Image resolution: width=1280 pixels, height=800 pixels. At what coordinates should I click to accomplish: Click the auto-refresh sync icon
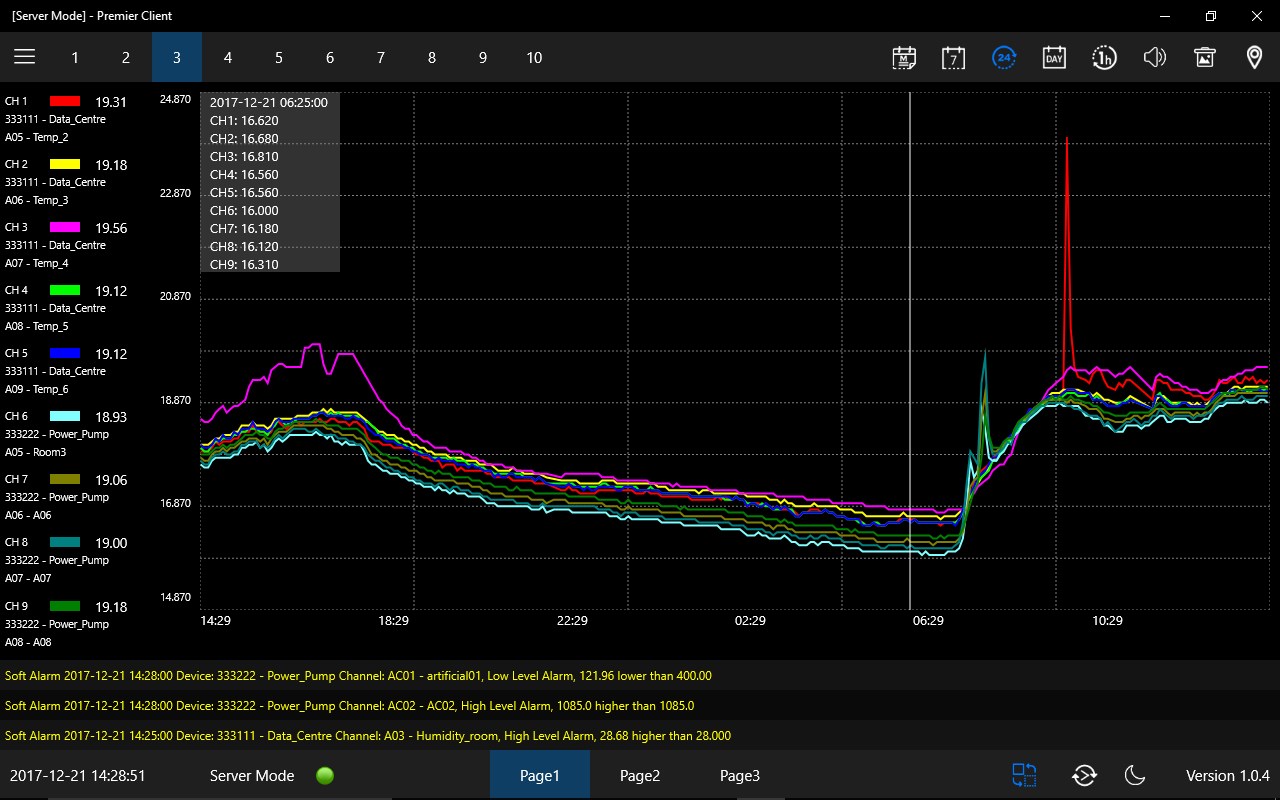[1084, 775]
